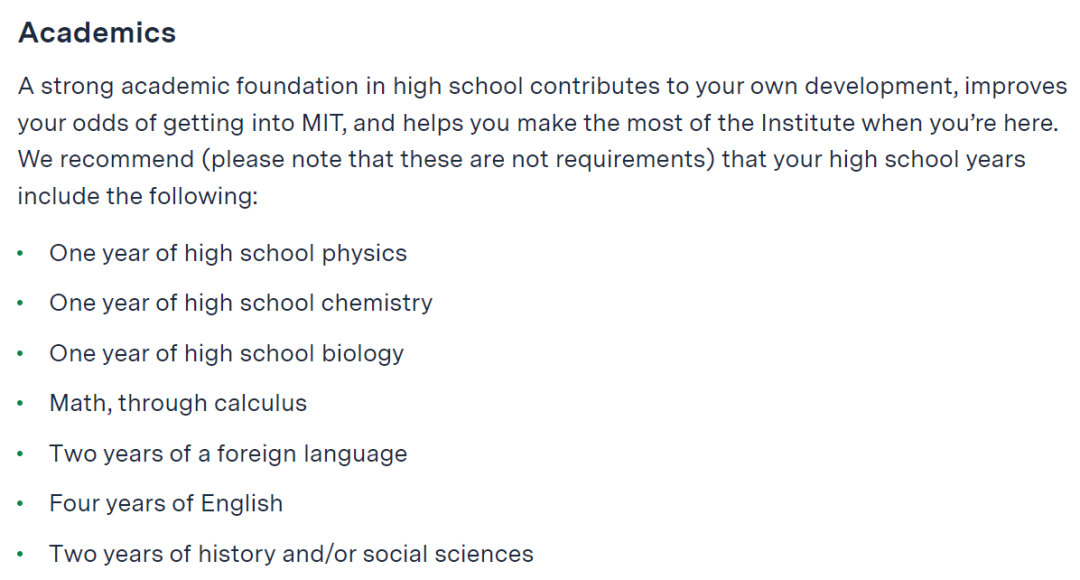This screenshot has height=580, width=1080.
Task: Select the history and/or social sciences item
Action: pyautogui.click(x=291, y=553)
